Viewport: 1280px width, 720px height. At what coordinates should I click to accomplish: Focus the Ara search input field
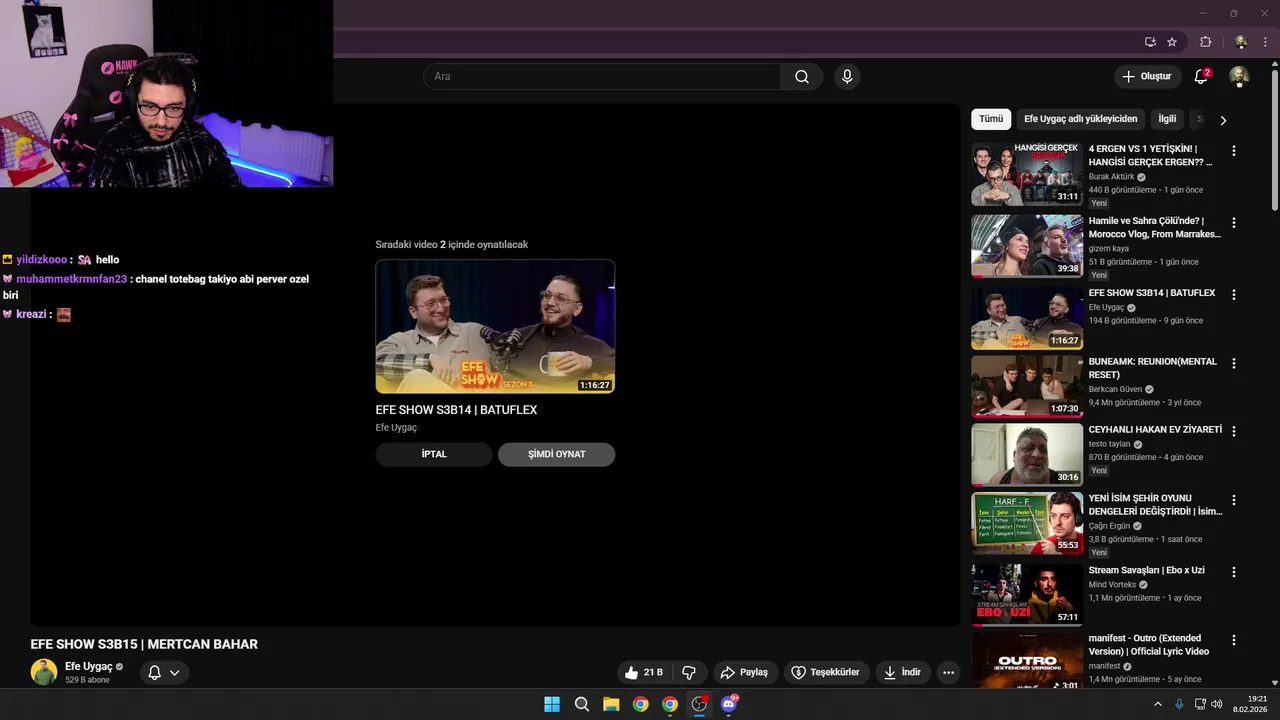pyautogui.click(x=602, y=77)
